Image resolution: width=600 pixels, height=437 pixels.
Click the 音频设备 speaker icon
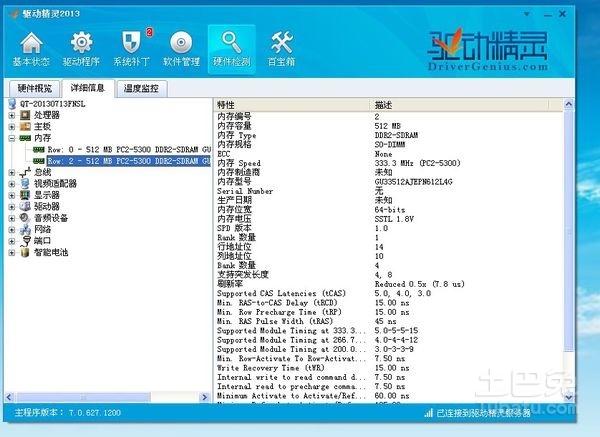pos(25,218)
